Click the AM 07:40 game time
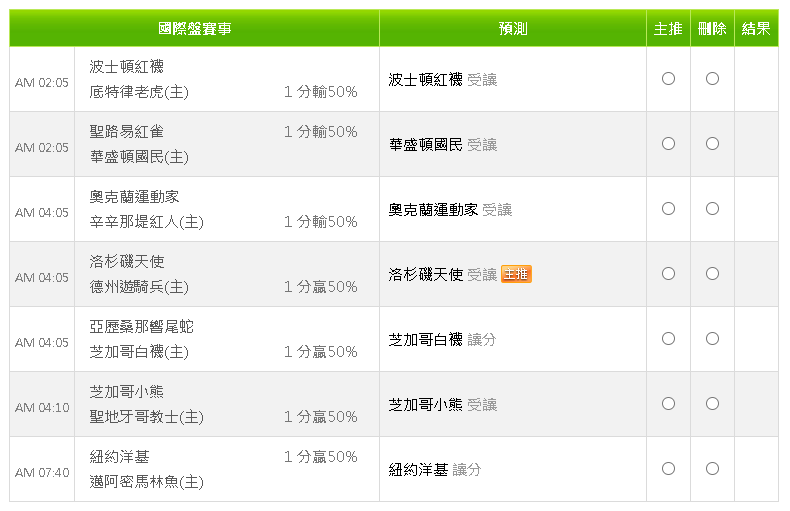Viewport: 790px width, 511px height. tap(42, 473)
